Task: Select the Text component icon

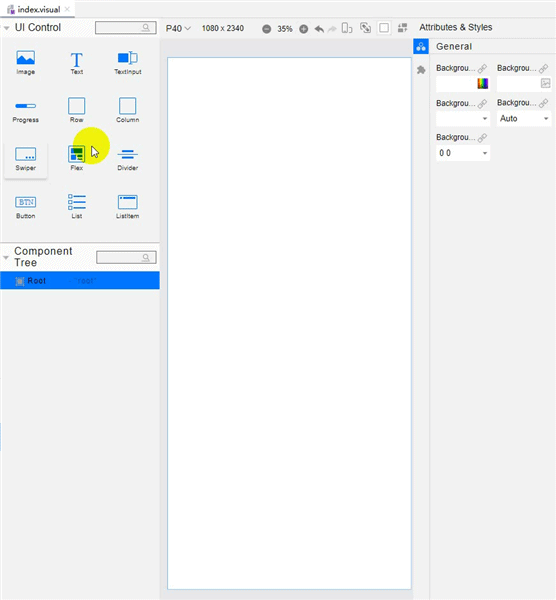Action: (77, 62)
